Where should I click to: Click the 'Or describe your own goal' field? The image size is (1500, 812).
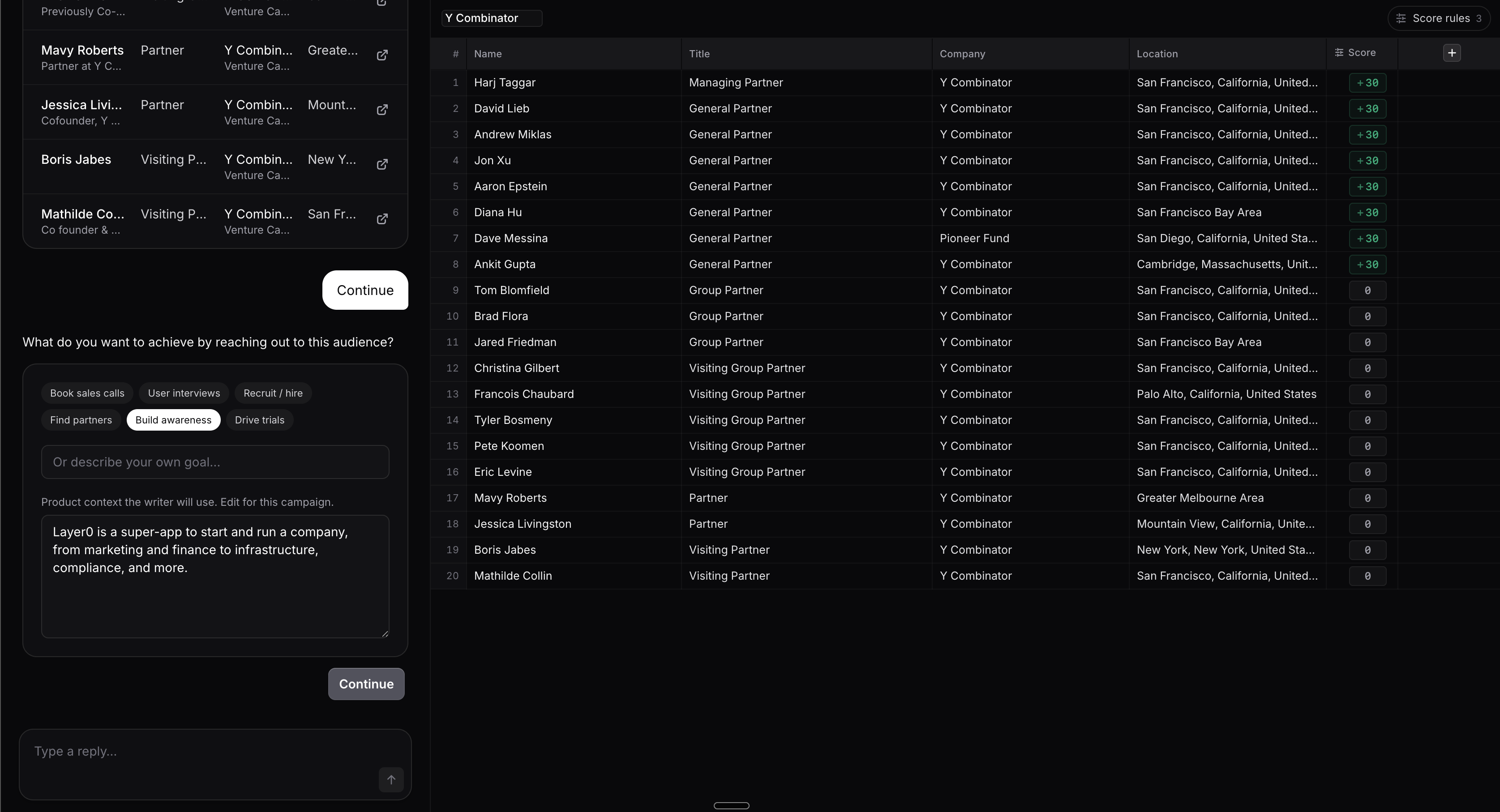coord(215,462)
